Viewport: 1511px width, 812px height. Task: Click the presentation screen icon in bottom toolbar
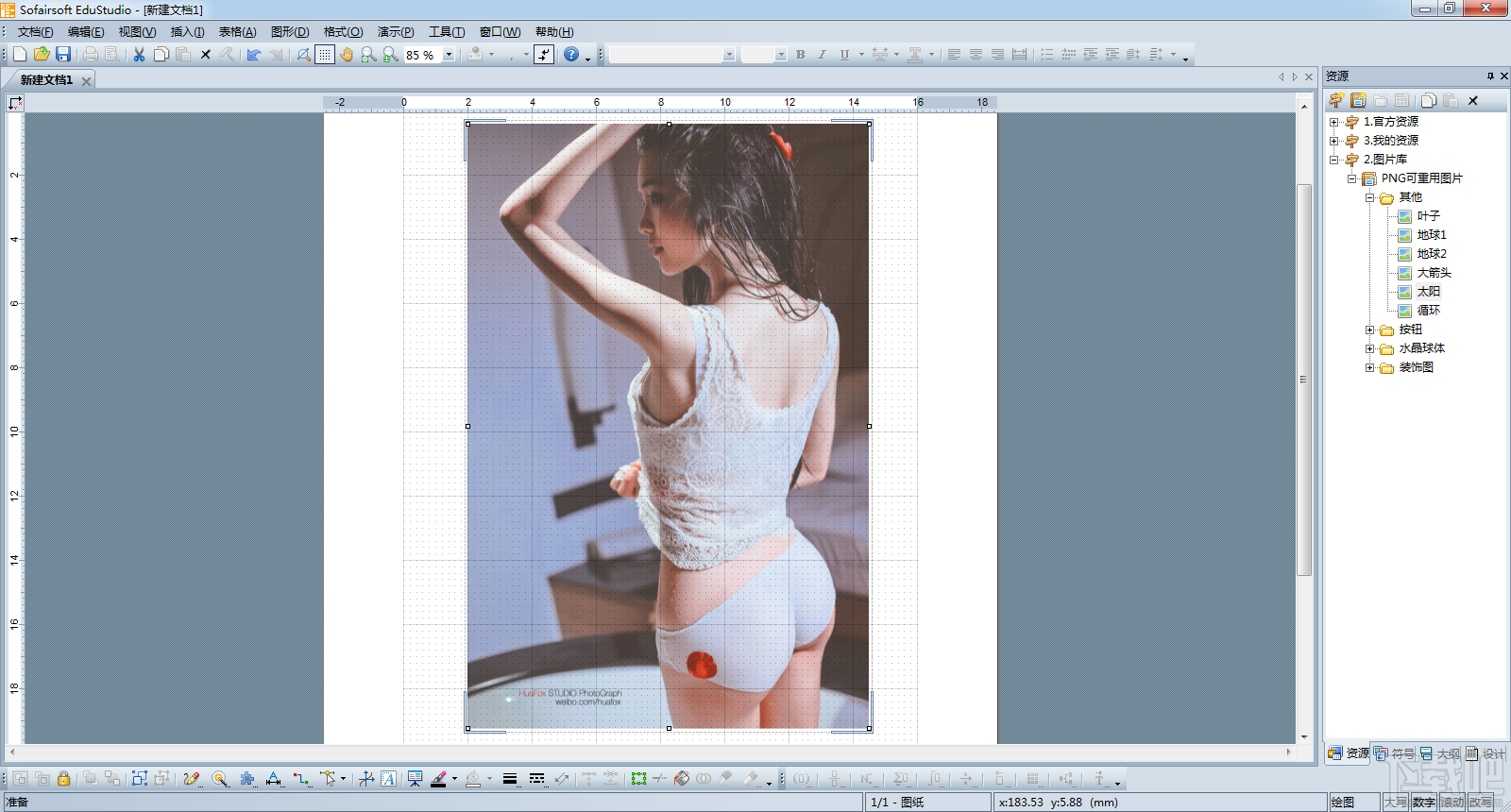(x=415, y=779)
